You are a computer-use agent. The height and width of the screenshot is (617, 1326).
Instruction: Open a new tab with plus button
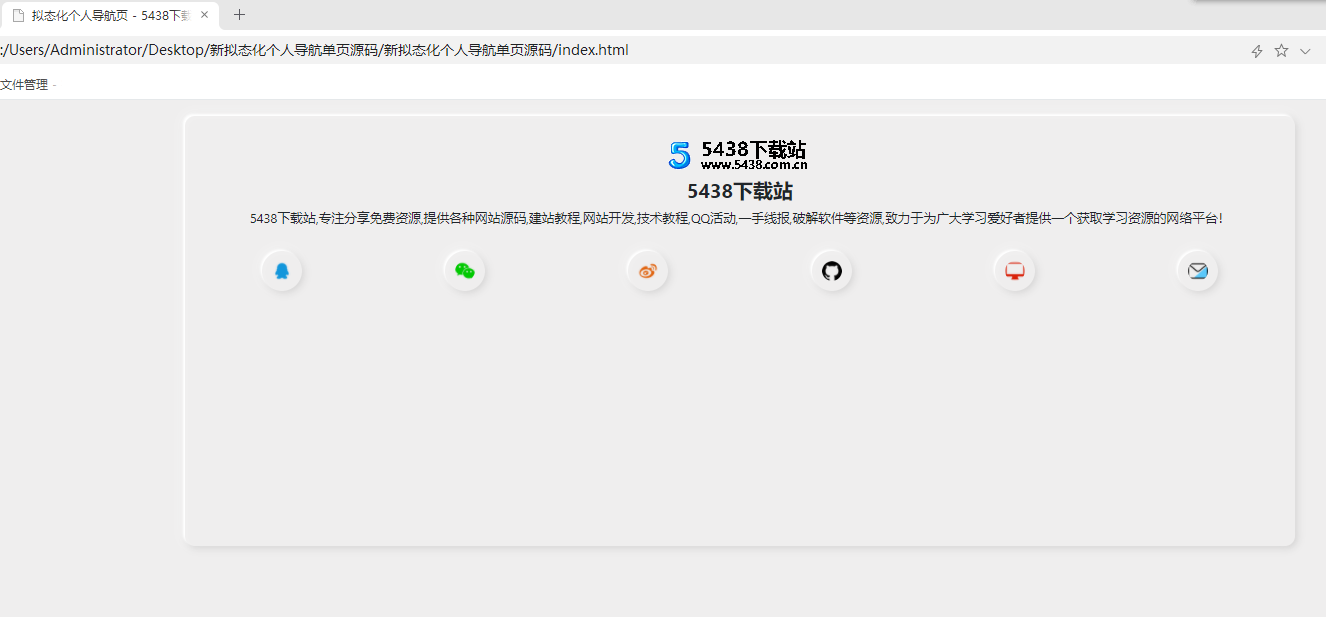pyautogui.click(x=239, y=15)
